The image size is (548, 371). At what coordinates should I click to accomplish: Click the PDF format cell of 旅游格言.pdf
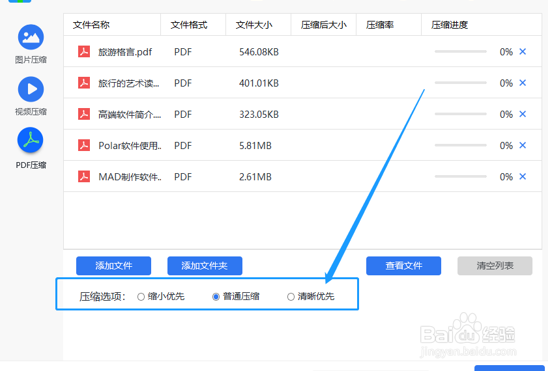[x=183, y=52]
